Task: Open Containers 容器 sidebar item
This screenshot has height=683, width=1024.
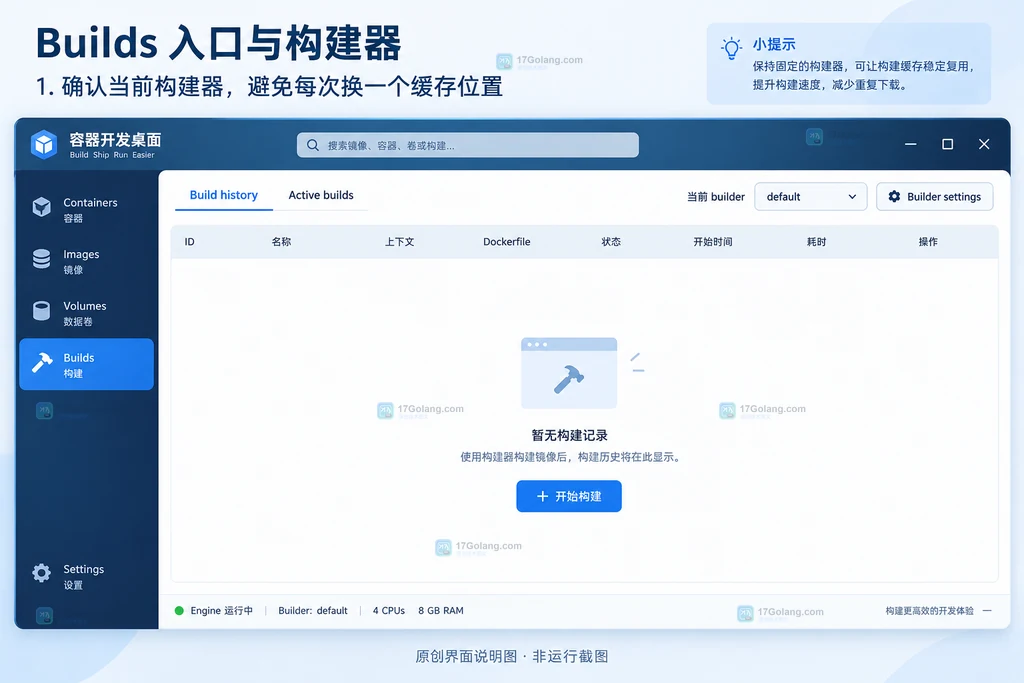Action: (x=86, y=209)
